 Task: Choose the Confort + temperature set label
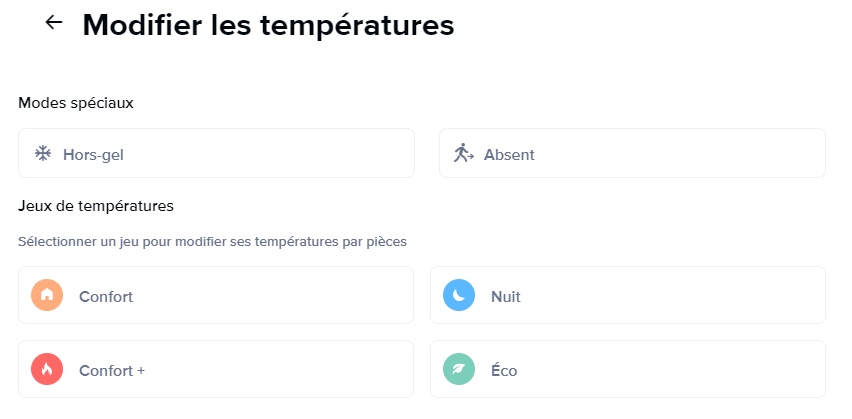pos(112,371)
